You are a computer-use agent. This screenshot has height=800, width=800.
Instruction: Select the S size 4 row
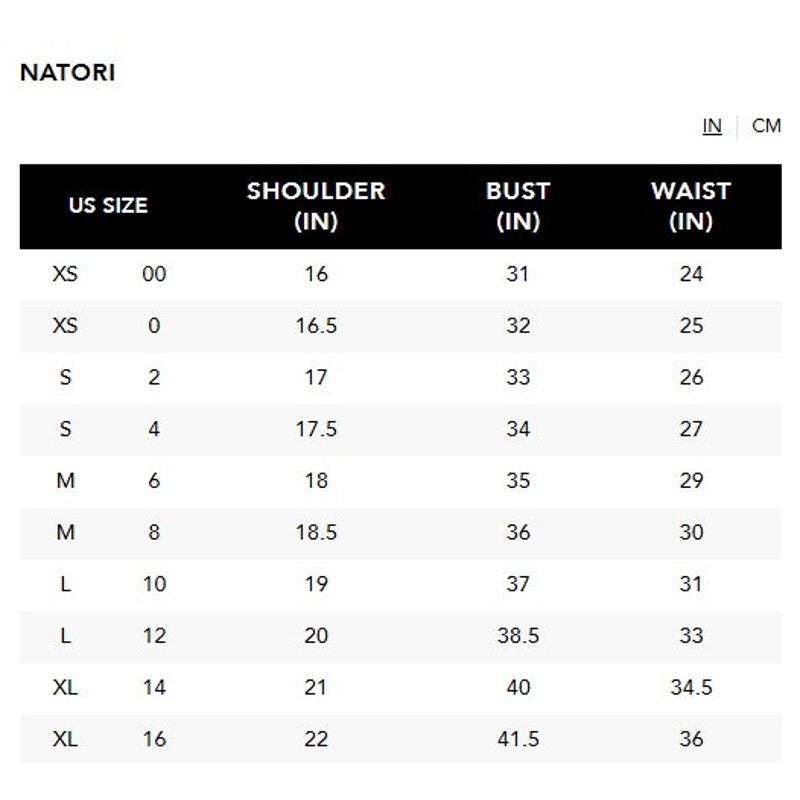click(401, 430)
